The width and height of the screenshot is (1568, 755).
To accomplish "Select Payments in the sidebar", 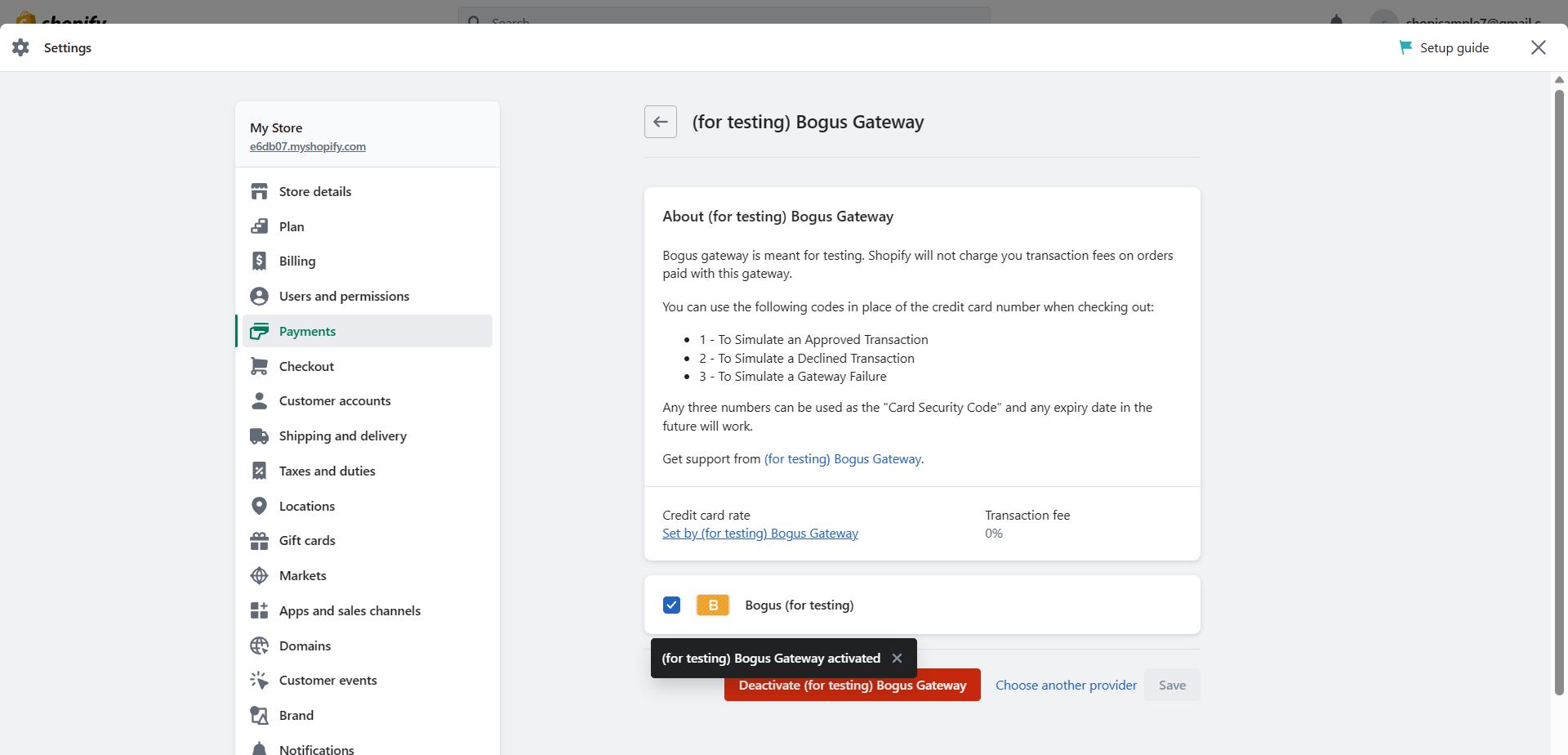I will 367,331.
